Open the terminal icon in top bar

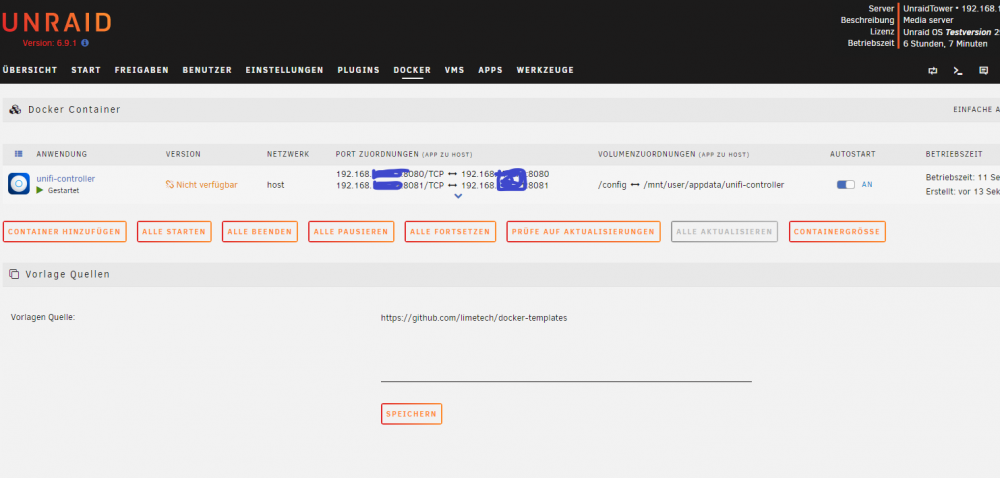click(x=958, y=71)
